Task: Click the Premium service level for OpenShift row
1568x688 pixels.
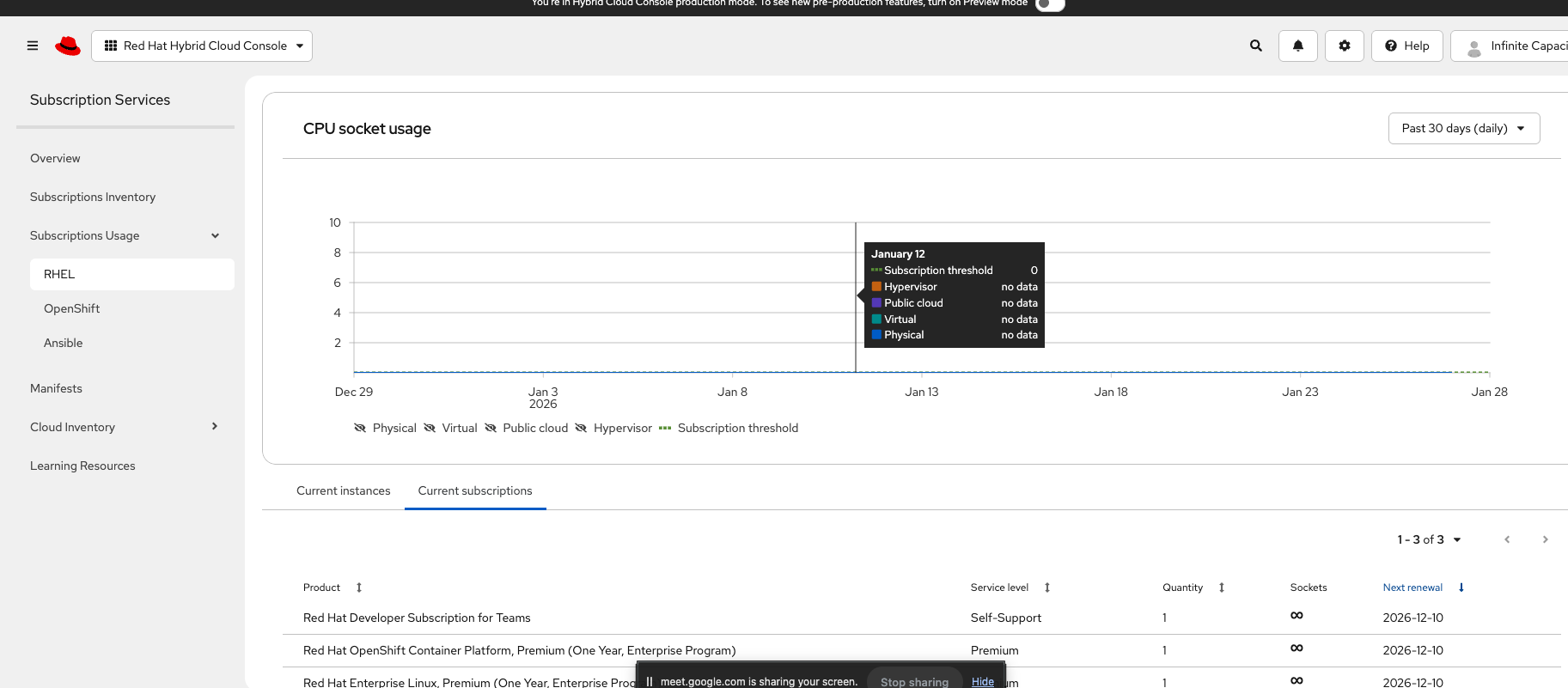Action: [x=995, y=650]
